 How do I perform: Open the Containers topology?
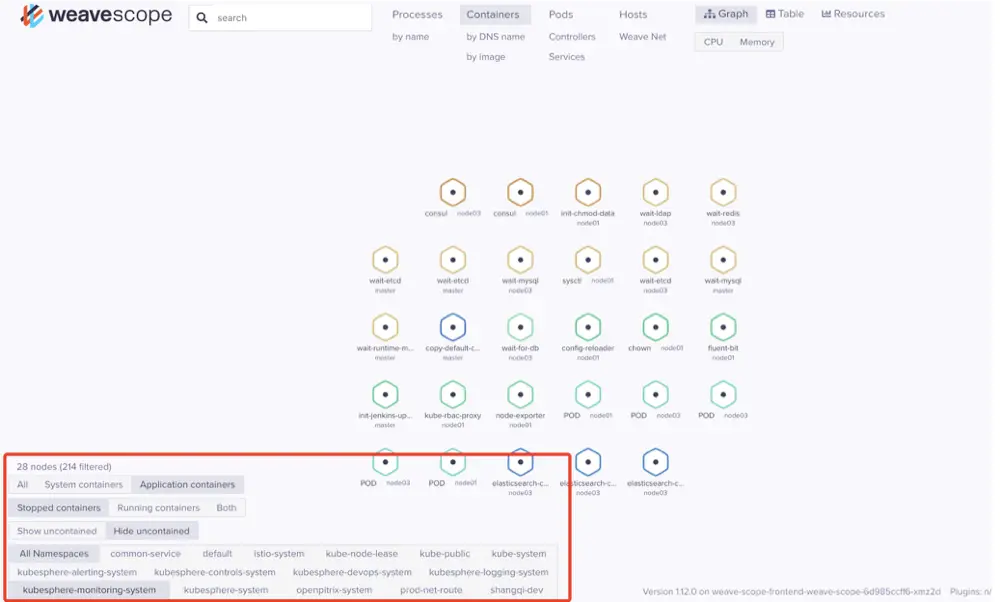pos(493,15)
